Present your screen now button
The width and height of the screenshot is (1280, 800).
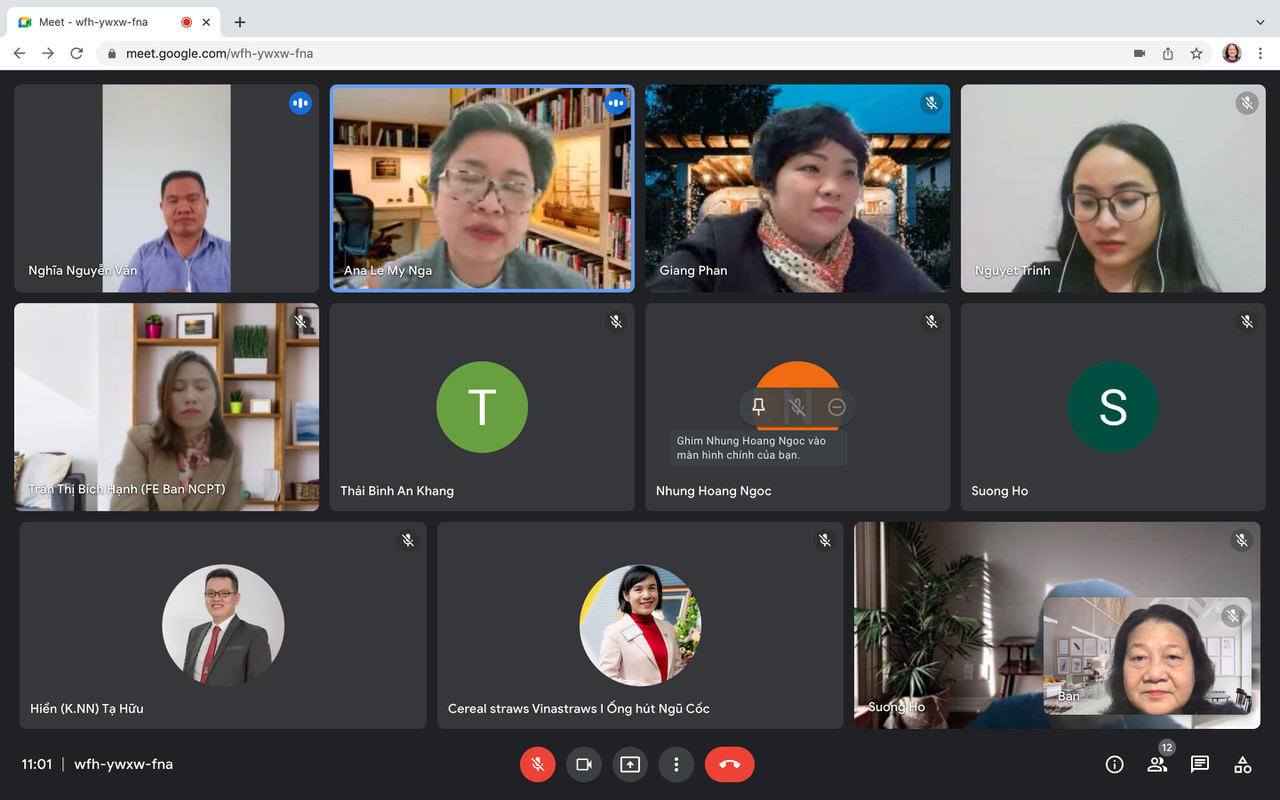coord(630,764)
